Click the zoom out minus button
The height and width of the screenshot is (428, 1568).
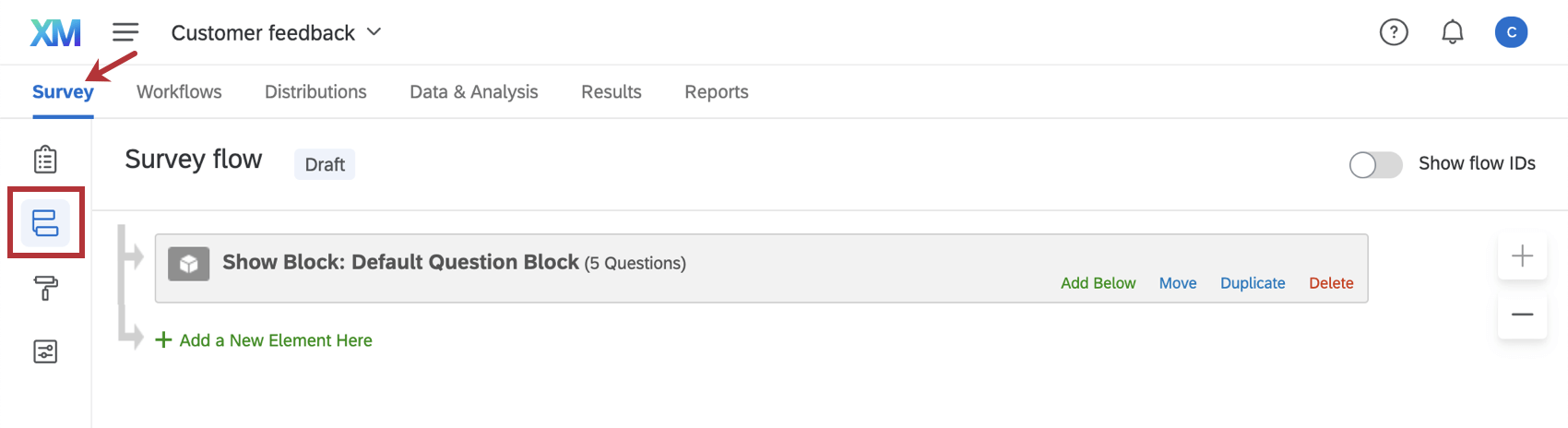(x=1522, y=315)
